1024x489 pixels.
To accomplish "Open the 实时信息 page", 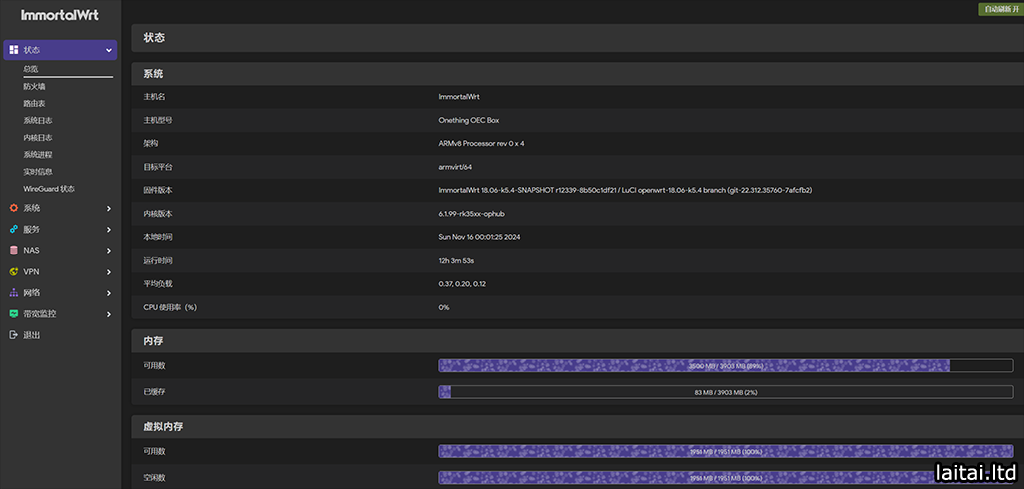I will 38,171.
